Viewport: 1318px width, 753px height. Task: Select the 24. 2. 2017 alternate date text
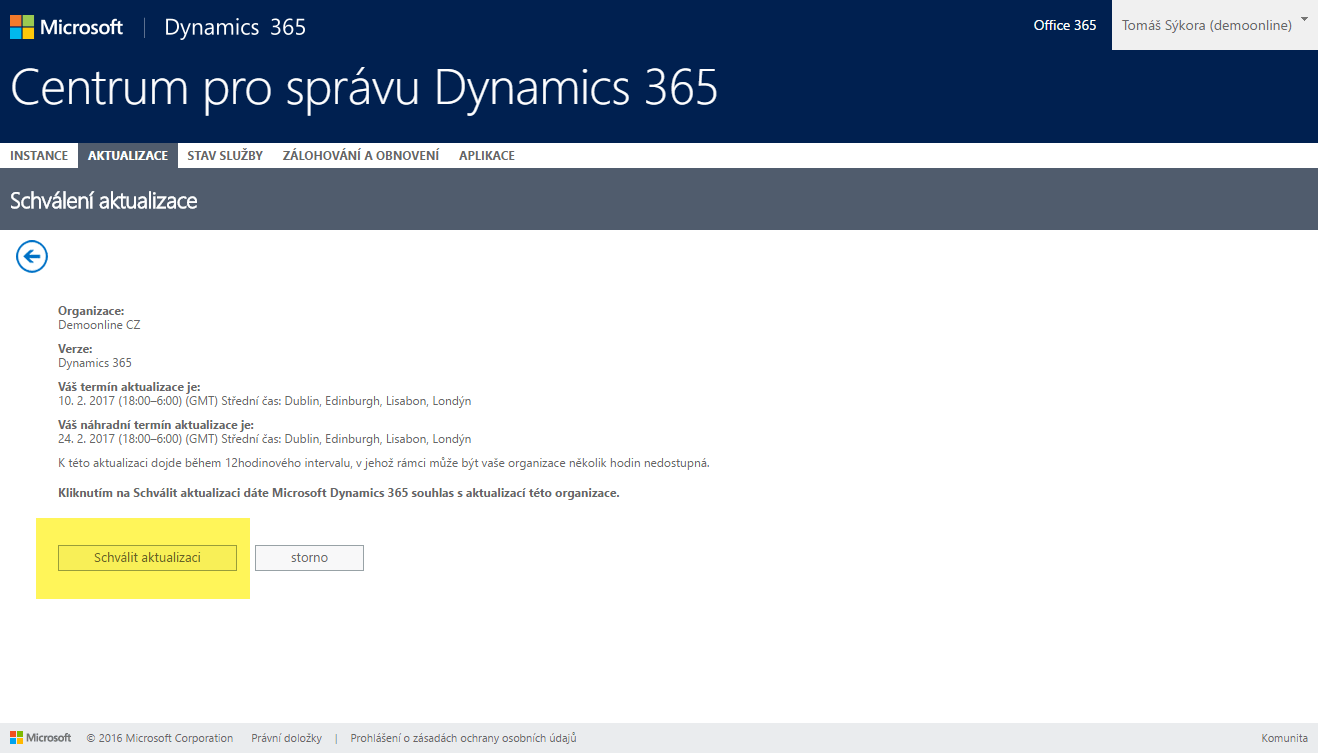coord(264,439)
